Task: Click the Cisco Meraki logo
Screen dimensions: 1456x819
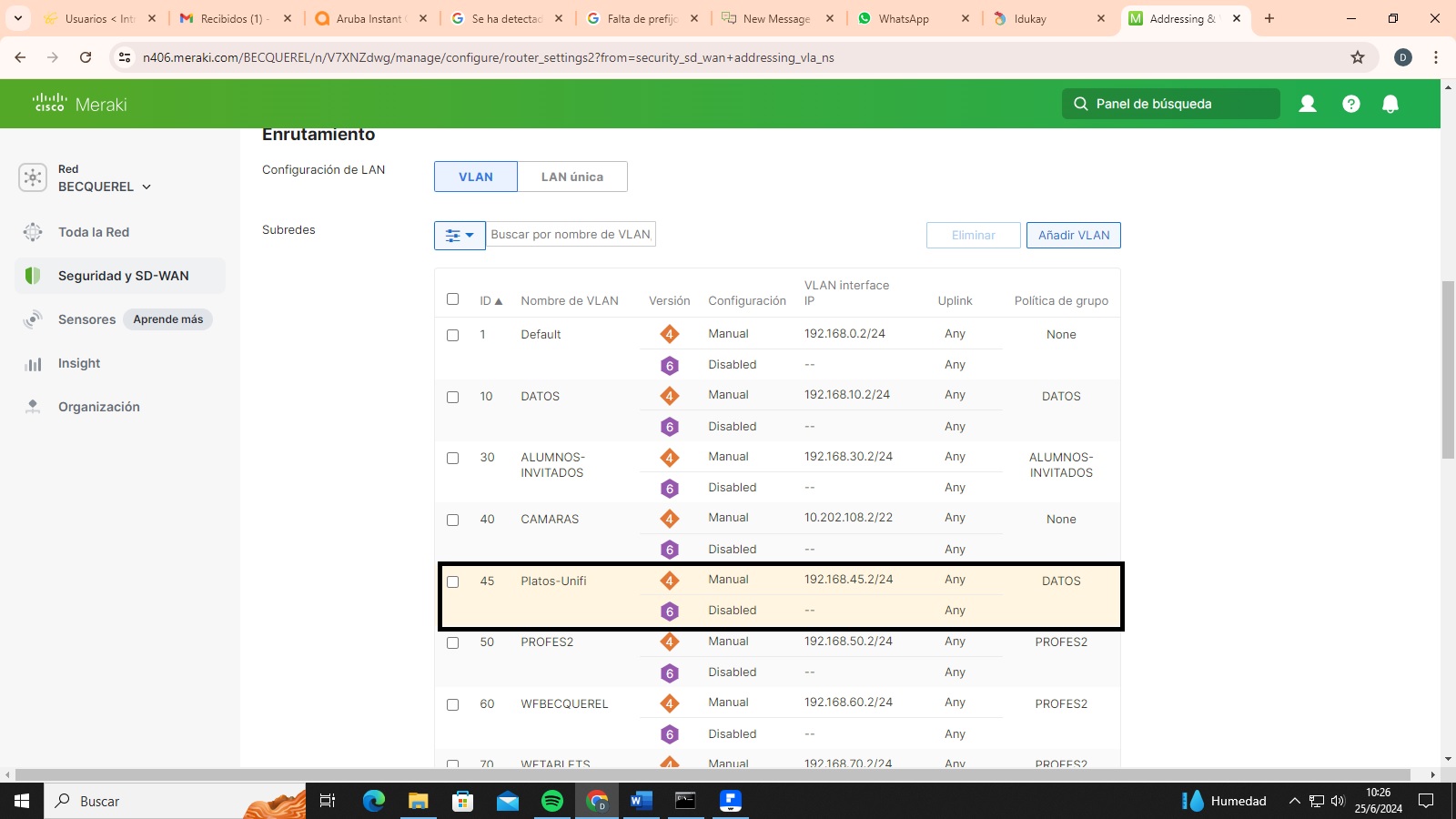Action: pos(80,104)
